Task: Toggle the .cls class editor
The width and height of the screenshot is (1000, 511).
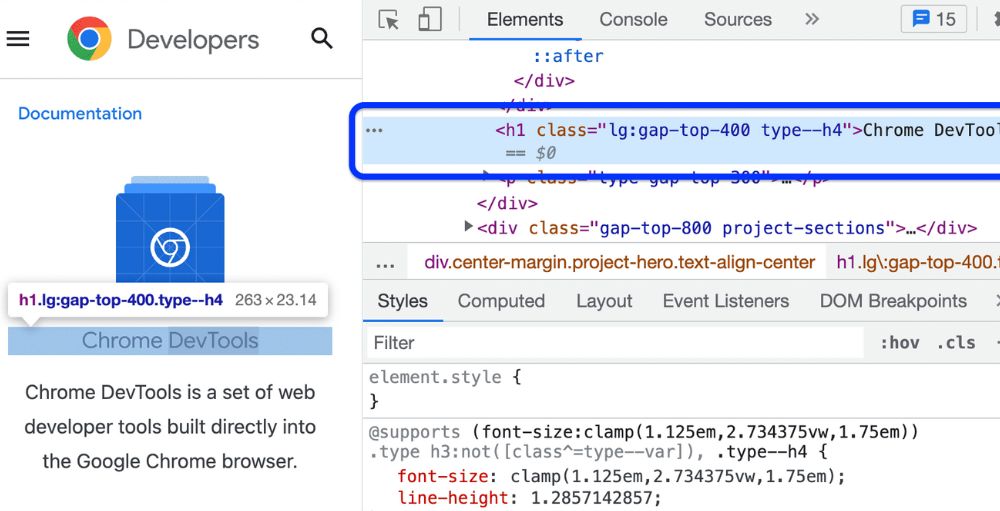Action: pyautogui.click(x=958, y=343)
